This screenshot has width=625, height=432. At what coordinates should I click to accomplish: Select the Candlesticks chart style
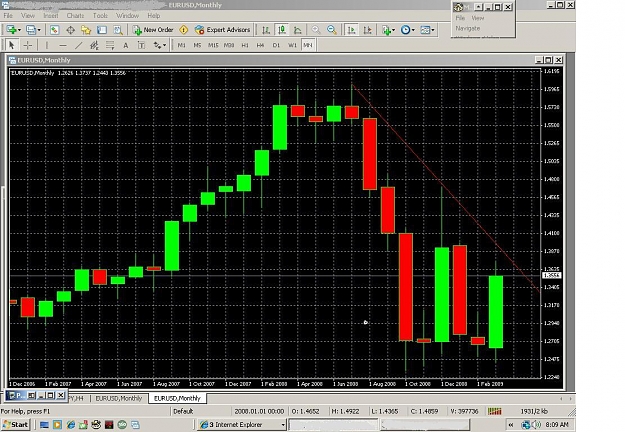[282, 30]
